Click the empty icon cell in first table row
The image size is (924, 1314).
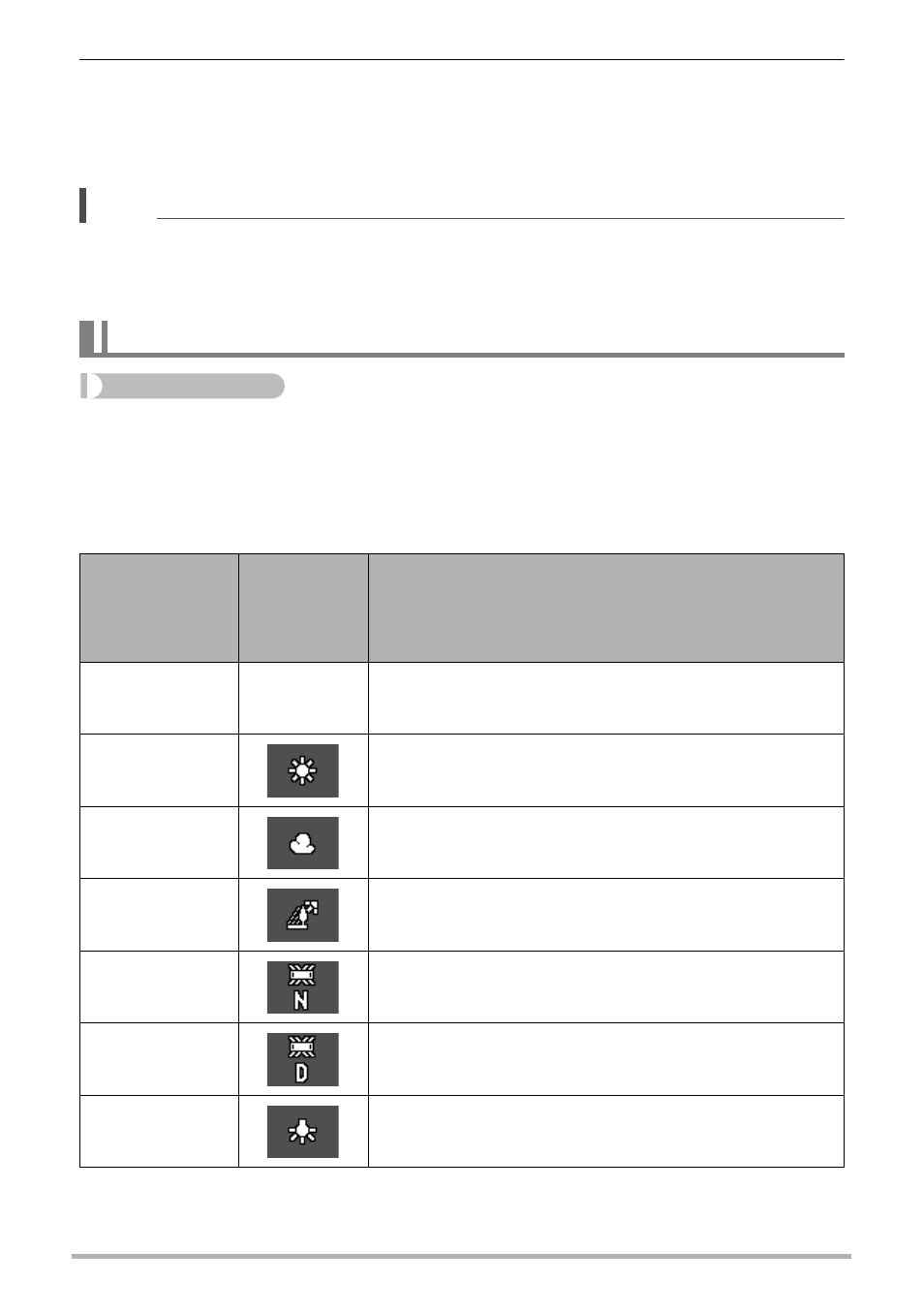coord(303,699)
